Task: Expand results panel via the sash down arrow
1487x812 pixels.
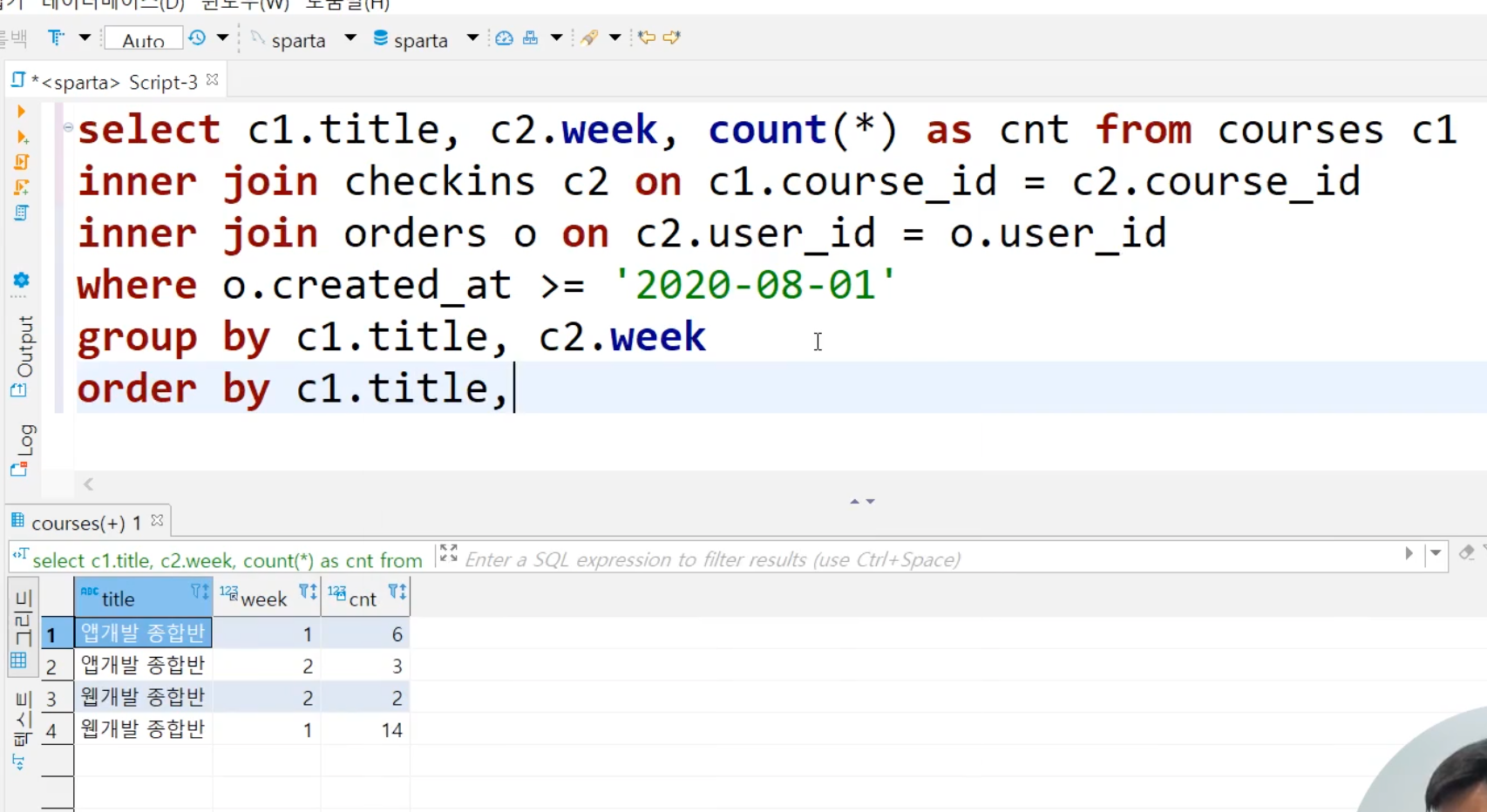Action: click(x=870, y=501)
